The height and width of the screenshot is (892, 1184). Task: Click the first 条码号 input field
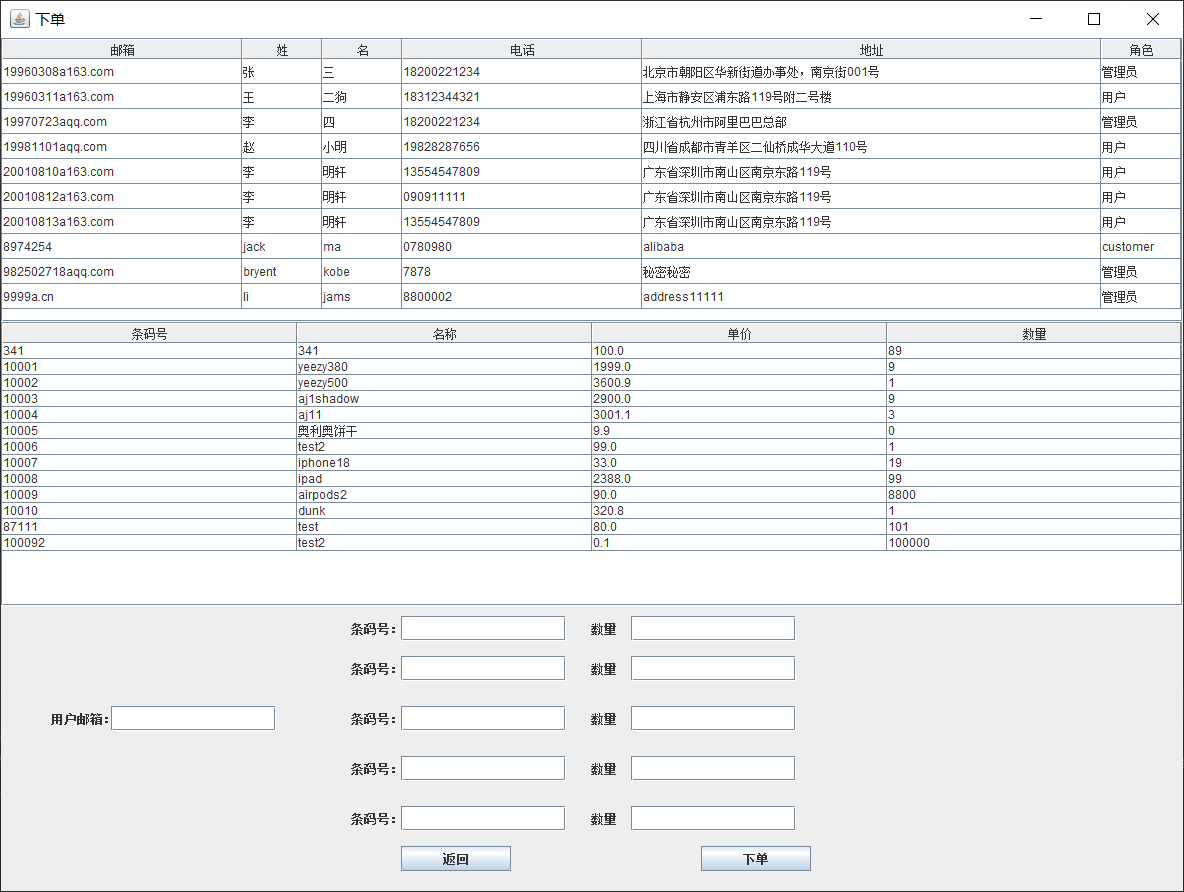482,627
